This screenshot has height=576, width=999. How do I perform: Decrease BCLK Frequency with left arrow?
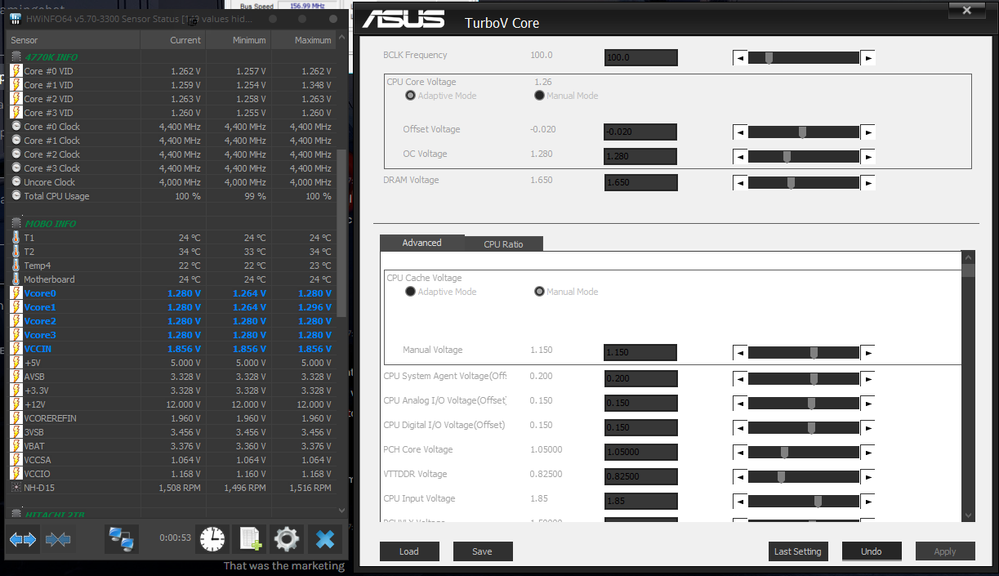(740, 58)
